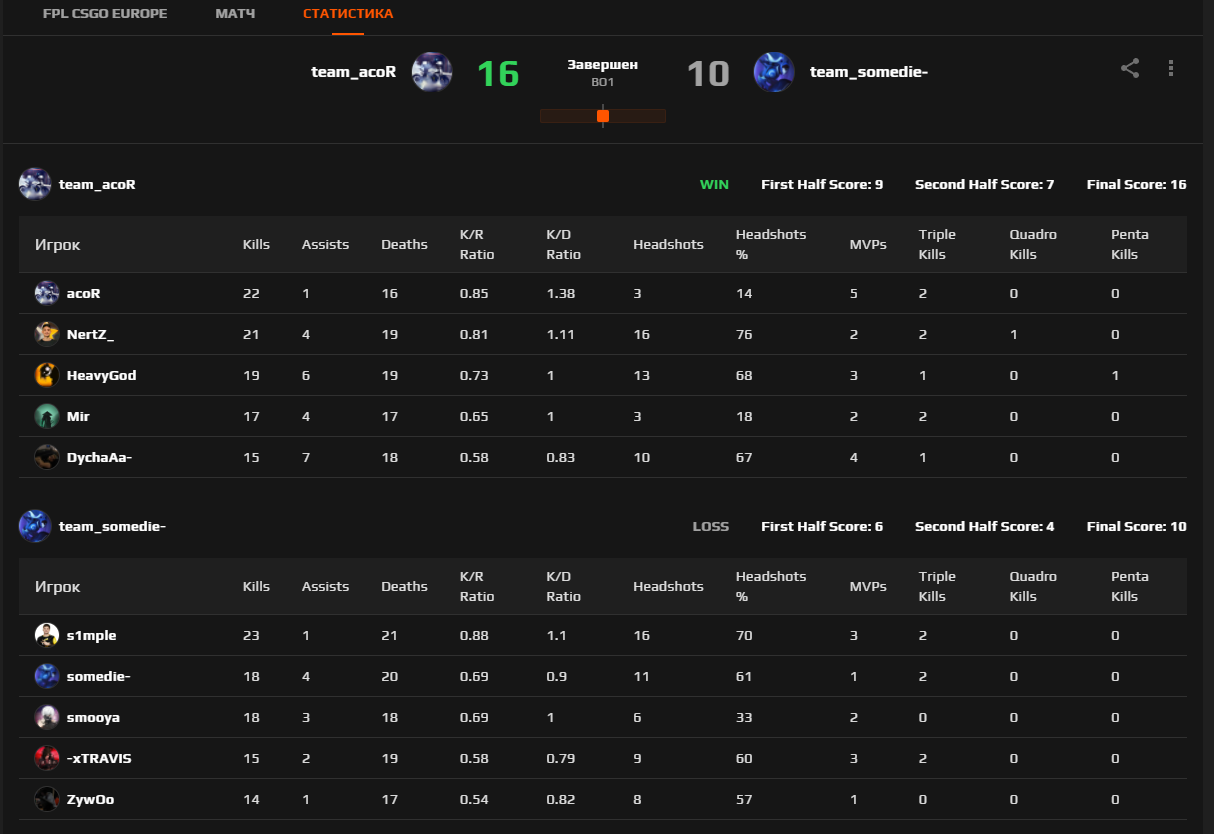This screenshot has width=1214, height=834.
Task: Click the DychaAa- player name
Action: tap(99, 457)
